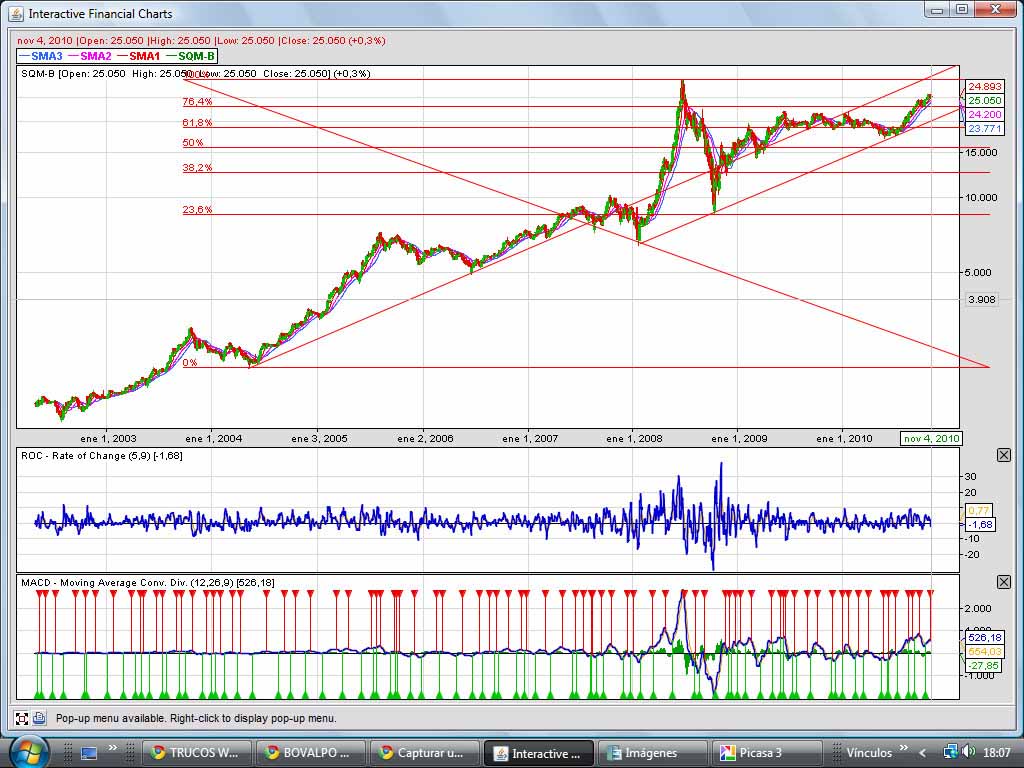Image resolution: width=1024 pixels, height=768 pixels.
Task: Click the Show Desktop quick launch icon
Action: [89, 752]
